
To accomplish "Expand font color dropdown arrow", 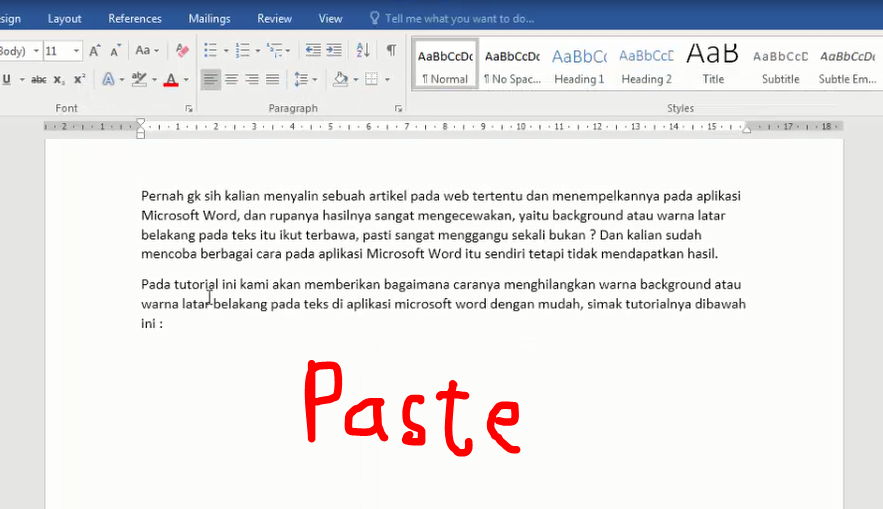I will (x=186, y=80).
